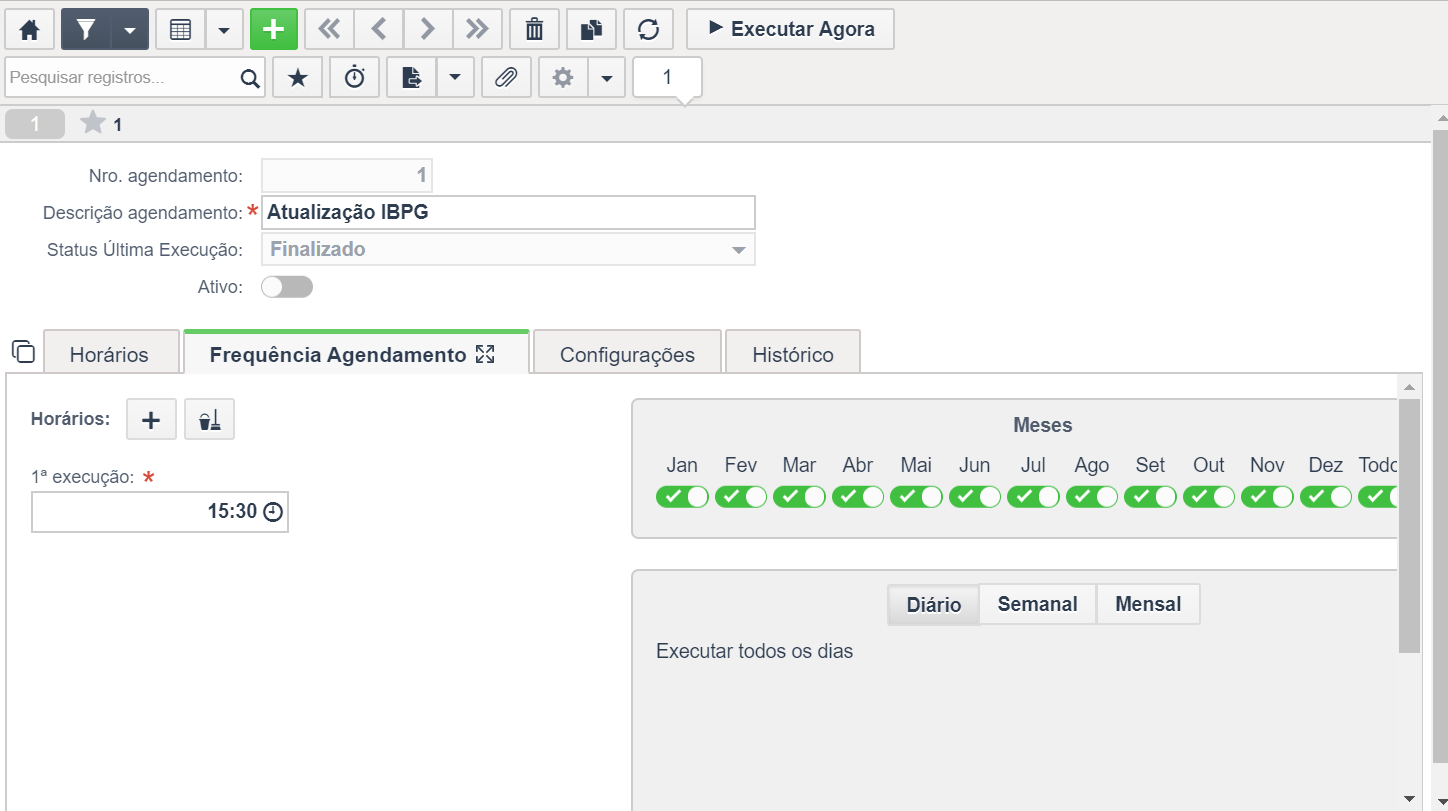Toggle the Out month switch
The image size is (1448, 811).
pos(1209,496)
